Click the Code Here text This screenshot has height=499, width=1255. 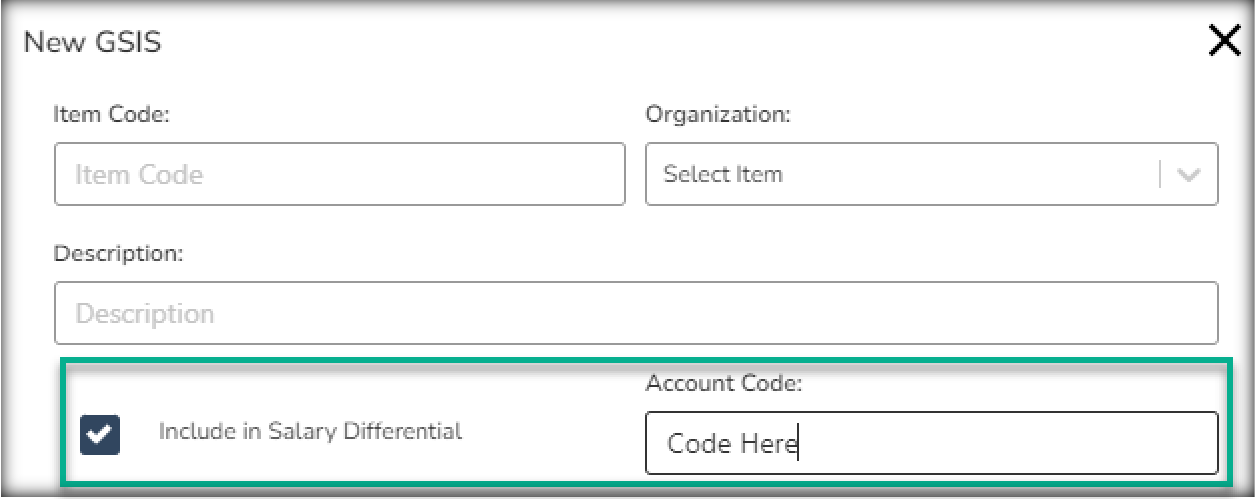[x=731, y=443]
